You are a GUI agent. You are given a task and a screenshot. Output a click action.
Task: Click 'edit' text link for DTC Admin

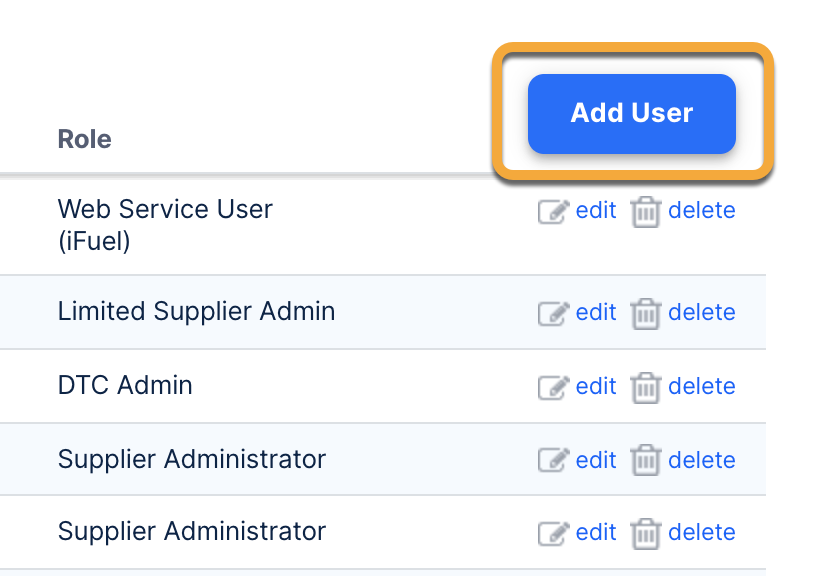click(596, 386)
